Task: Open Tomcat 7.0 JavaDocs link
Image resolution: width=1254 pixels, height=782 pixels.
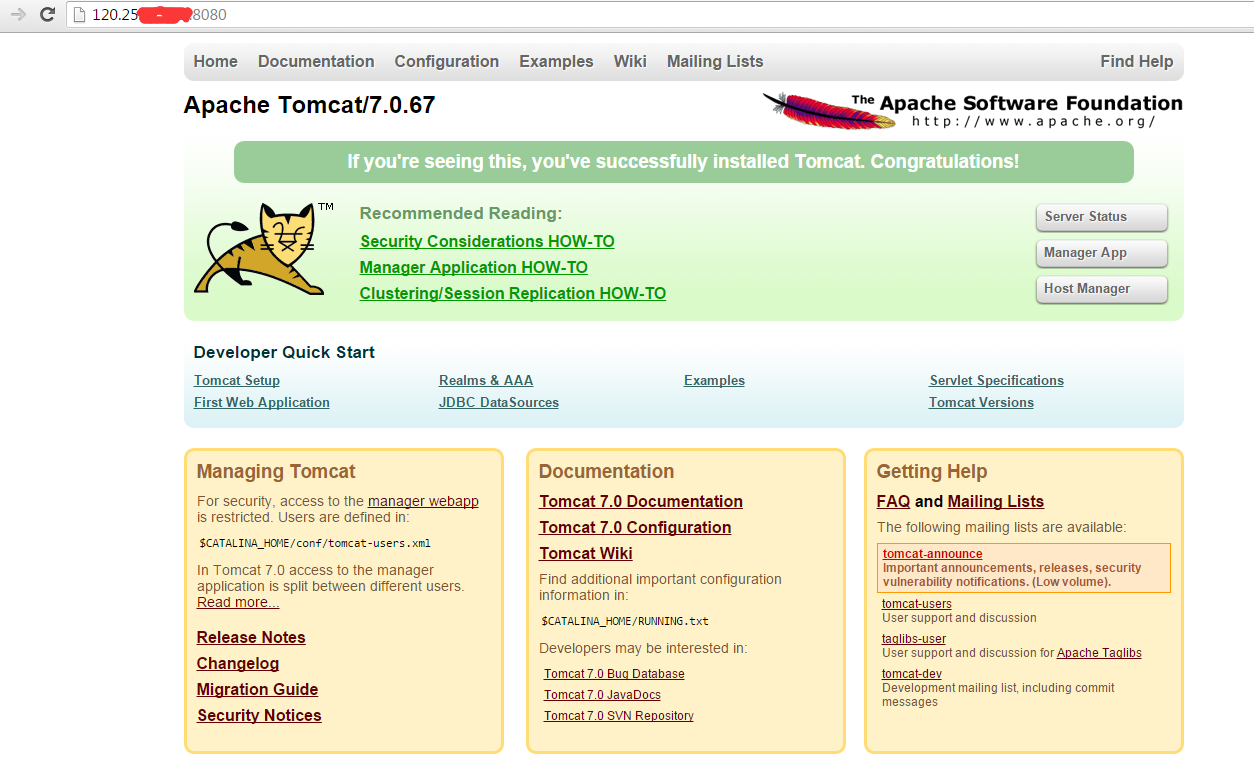Action: coord(602,695)
